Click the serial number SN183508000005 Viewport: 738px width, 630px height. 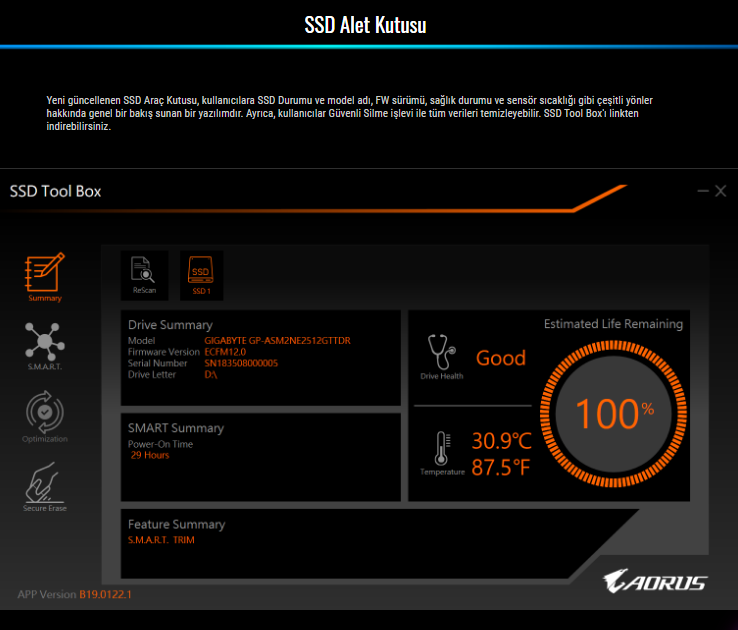tap(241, 363)
